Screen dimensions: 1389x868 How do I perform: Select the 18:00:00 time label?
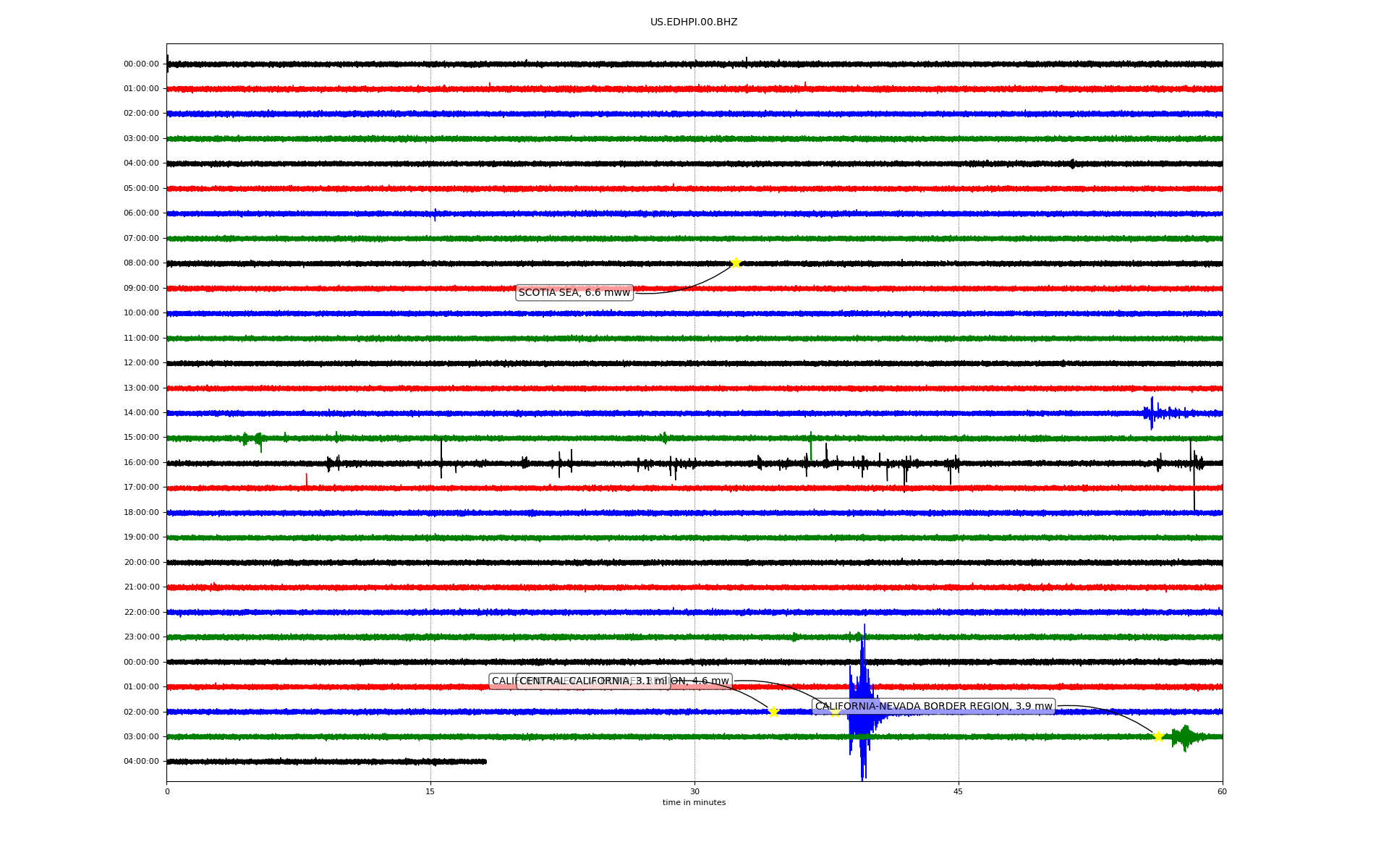141,513
